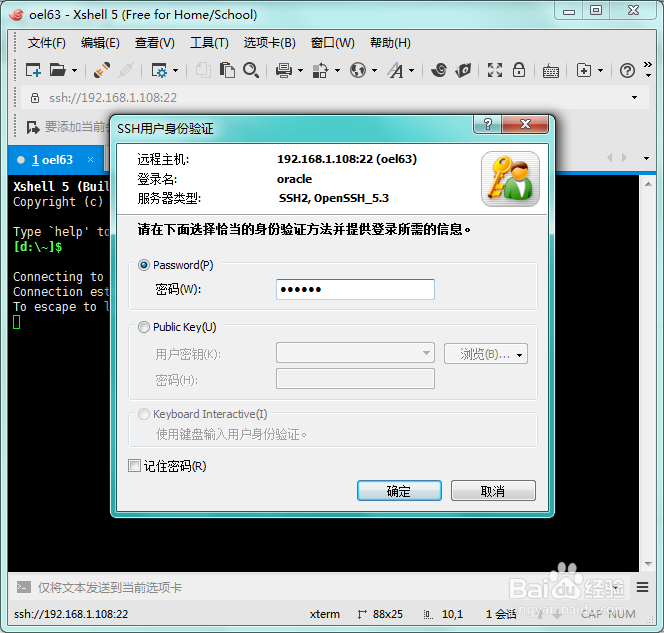Click the Find magnifier icon

[251, 70]
